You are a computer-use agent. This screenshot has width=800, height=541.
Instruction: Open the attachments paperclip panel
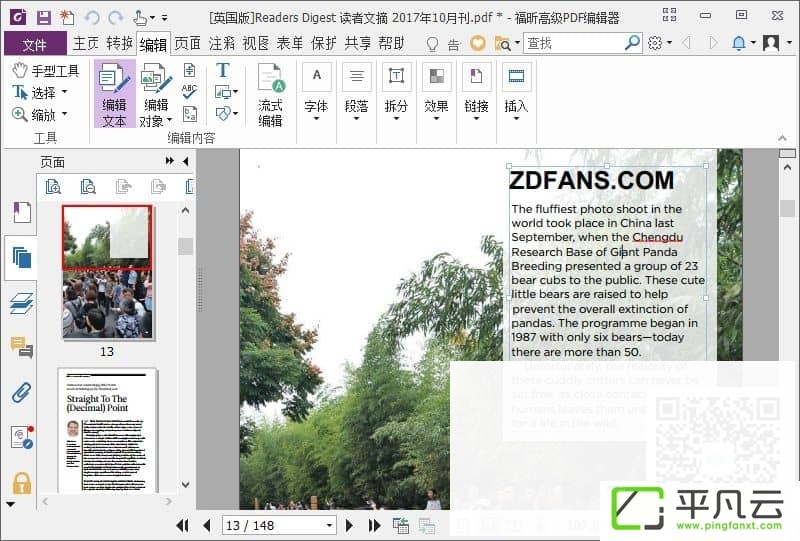21,392
